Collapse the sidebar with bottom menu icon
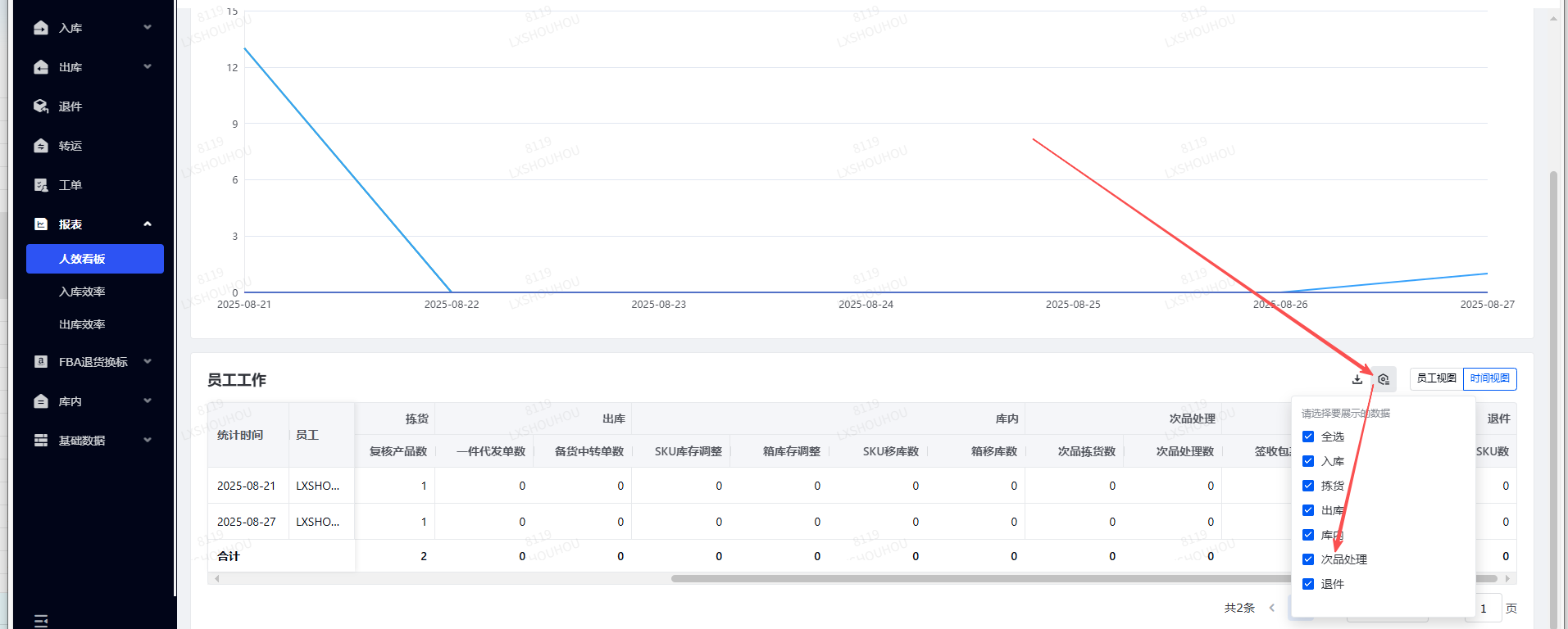The width and height of the screenshot is (1568, 629). pyautogui.click(x=41, y=621)
